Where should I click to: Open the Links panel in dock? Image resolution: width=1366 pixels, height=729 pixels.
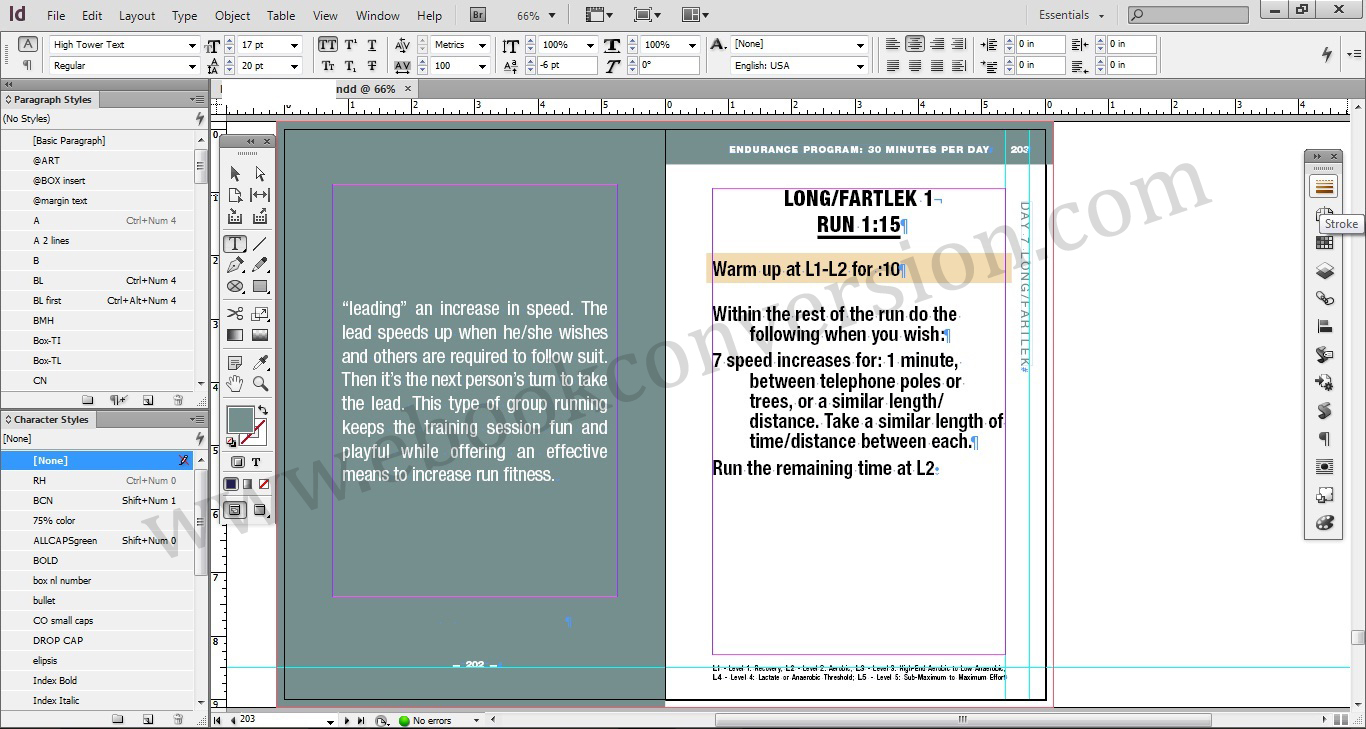point(1324,298)
